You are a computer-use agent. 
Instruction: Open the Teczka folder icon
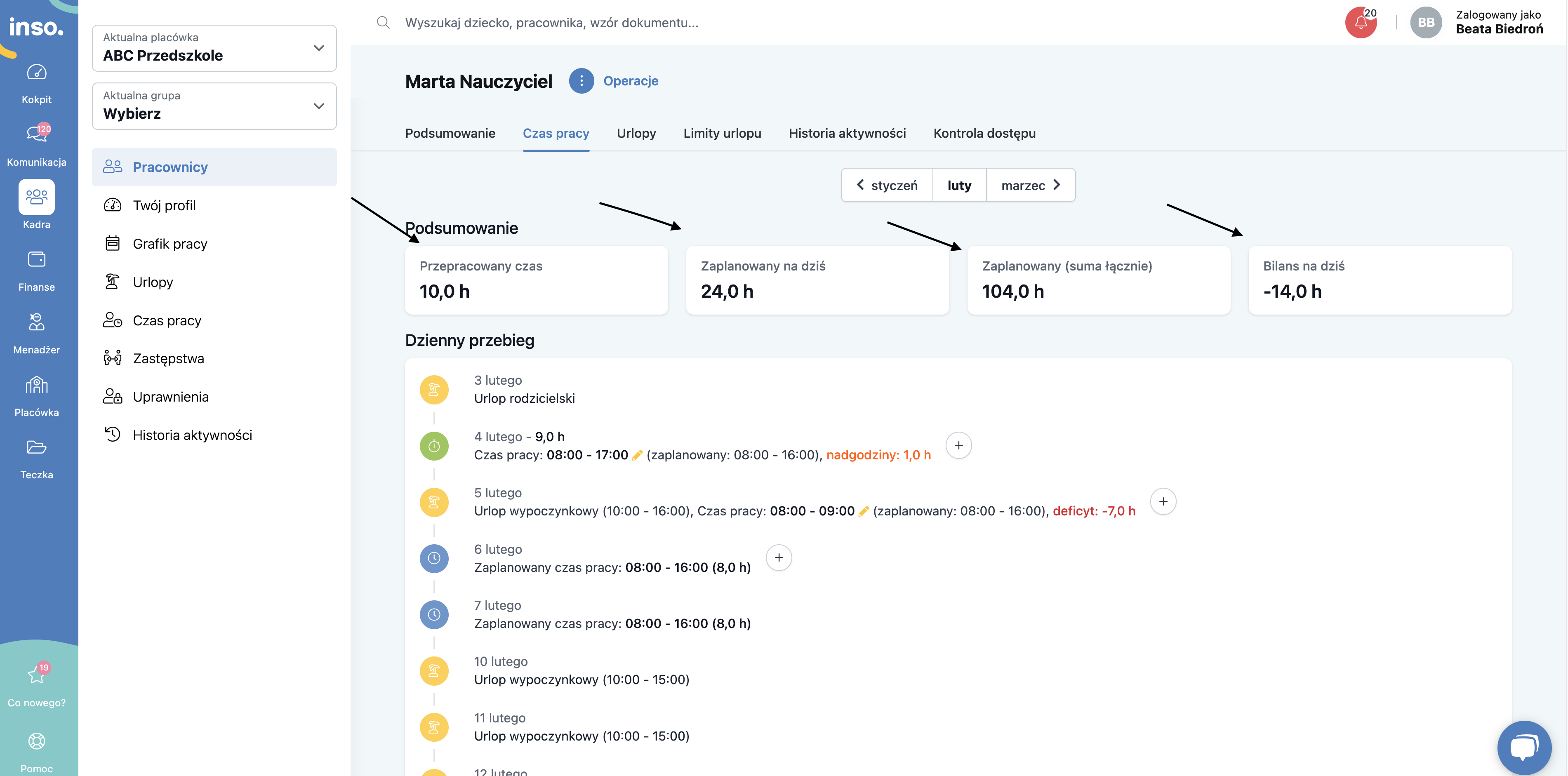pos(37,447)
